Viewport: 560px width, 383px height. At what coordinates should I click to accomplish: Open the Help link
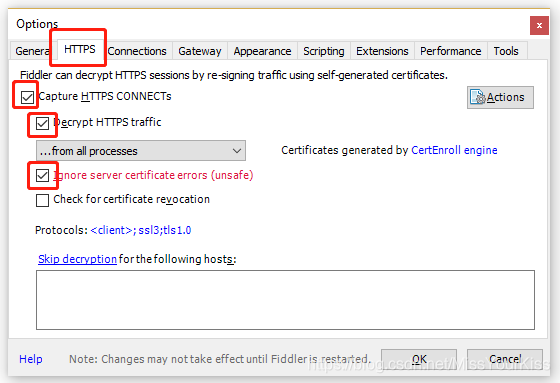tap(31, 359)
